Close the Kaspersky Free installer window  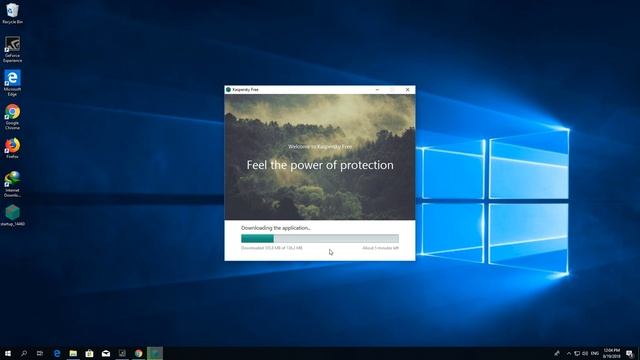coord(407,89)
